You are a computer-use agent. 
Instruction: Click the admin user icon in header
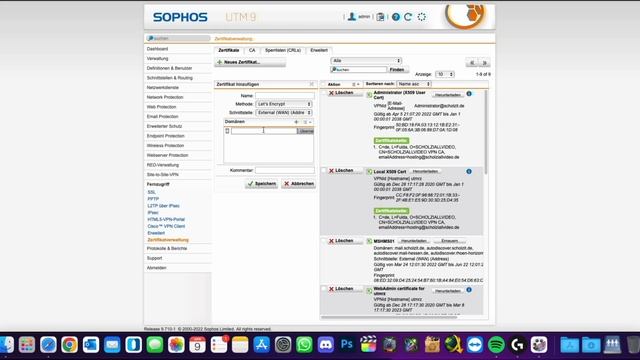[351, 17]
